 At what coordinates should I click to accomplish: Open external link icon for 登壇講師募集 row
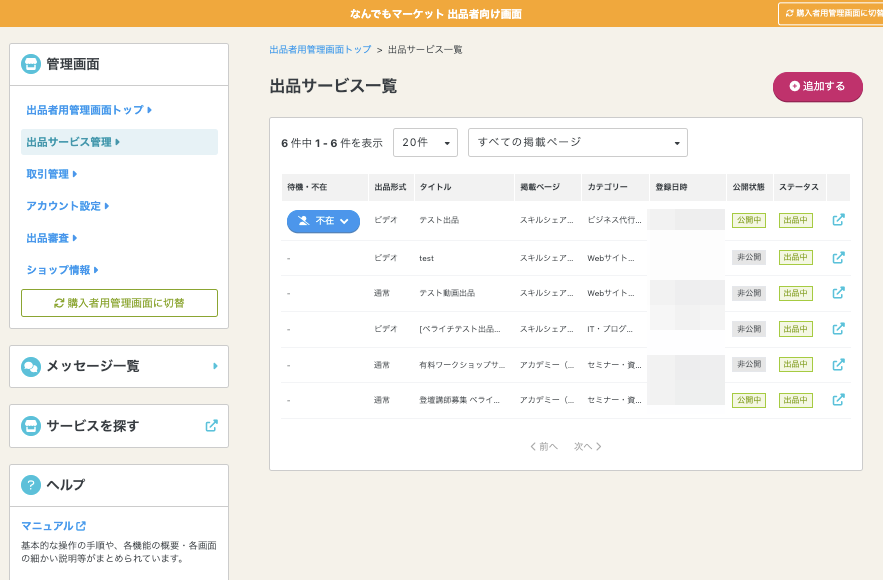tap(838, 400)
